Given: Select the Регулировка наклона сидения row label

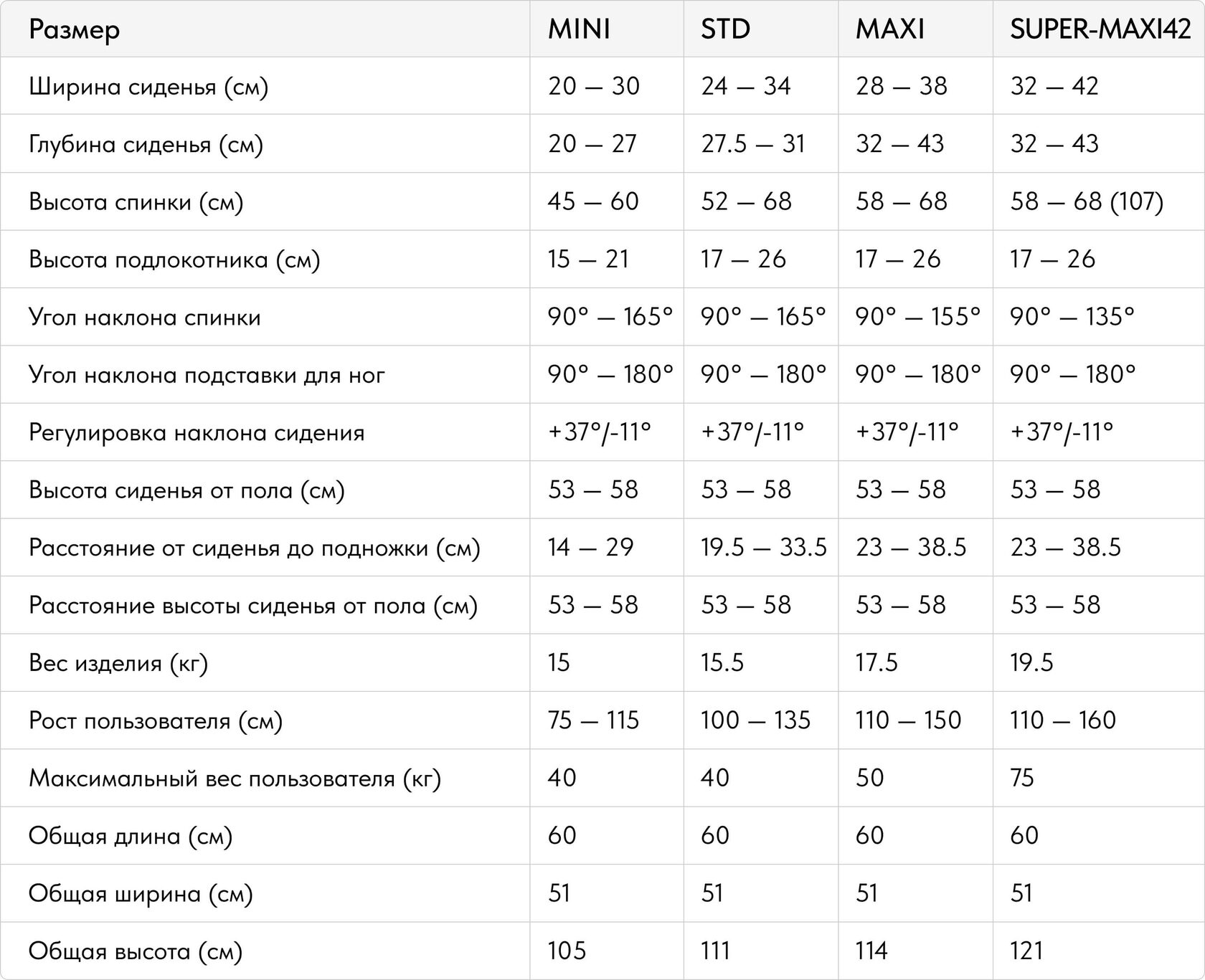Looking at the screenshot, I should (197, 433).
